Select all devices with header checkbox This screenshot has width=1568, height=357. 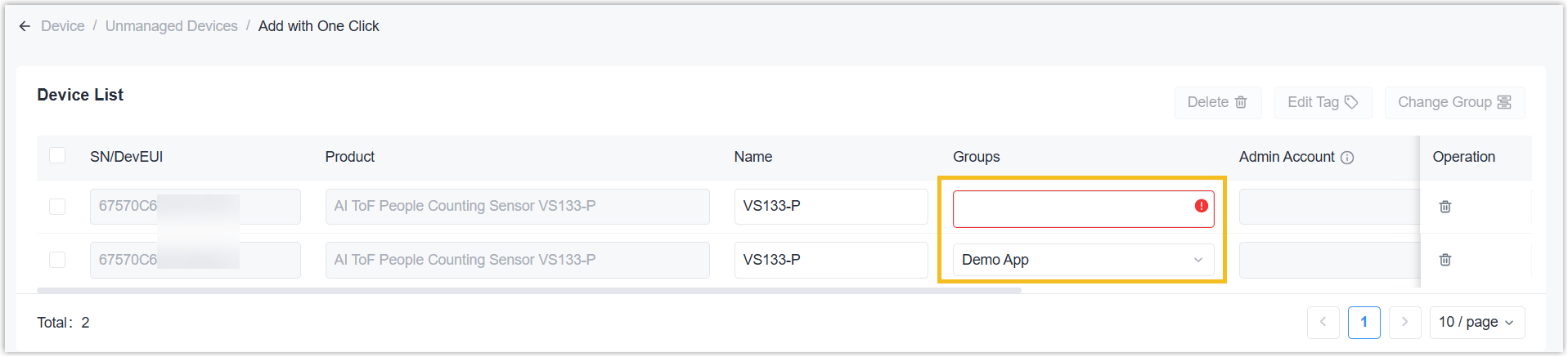57,155
